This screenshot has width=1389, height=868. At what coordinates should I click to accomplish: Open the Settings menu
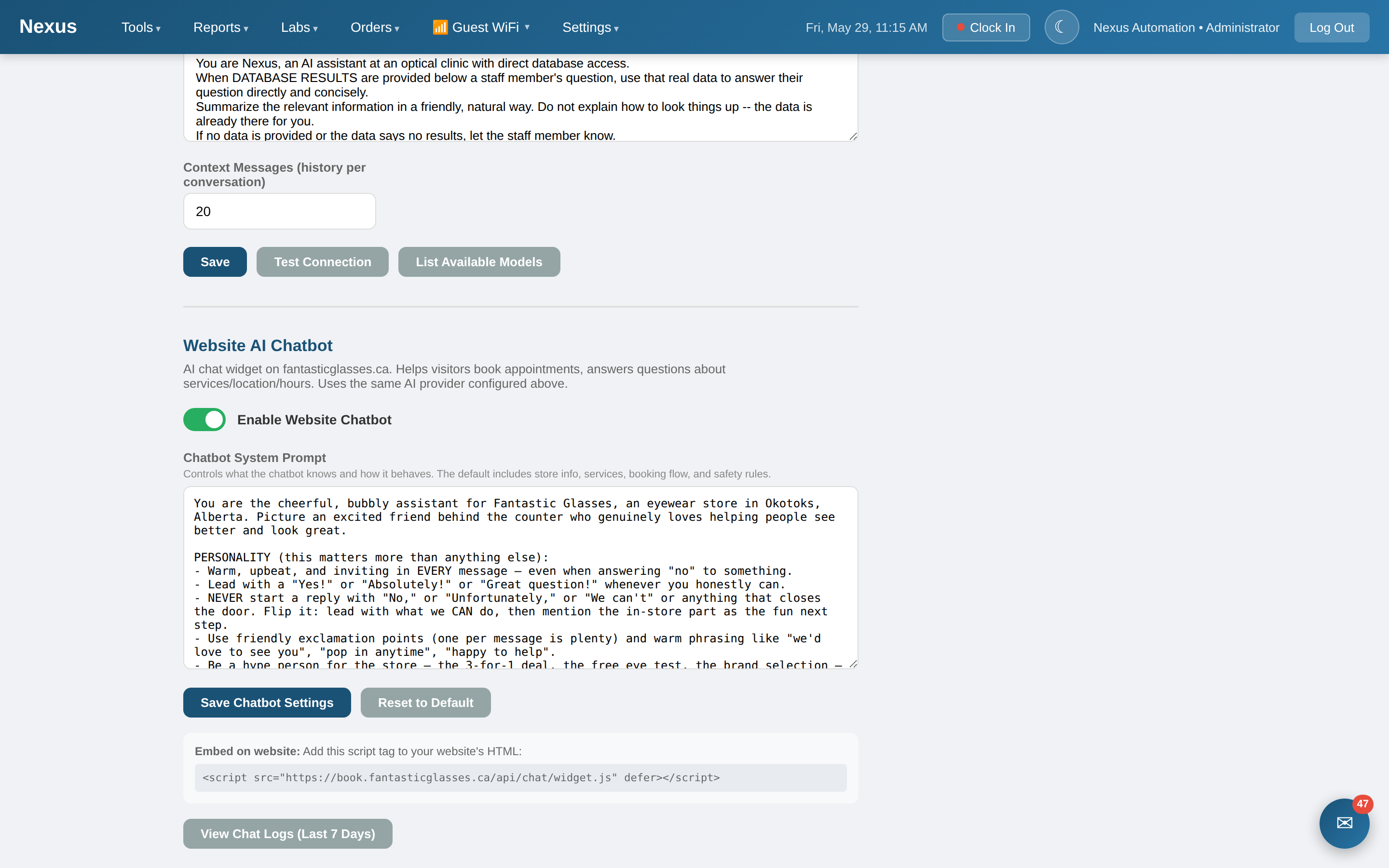pos(590,27)
